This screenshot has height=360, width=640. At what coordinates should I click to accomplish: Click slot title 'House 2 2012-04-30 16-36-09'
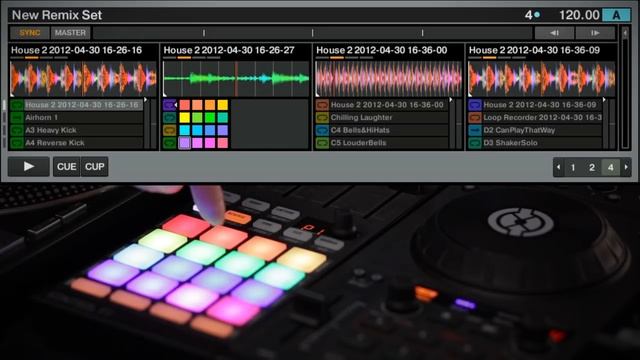coord(534,50)
